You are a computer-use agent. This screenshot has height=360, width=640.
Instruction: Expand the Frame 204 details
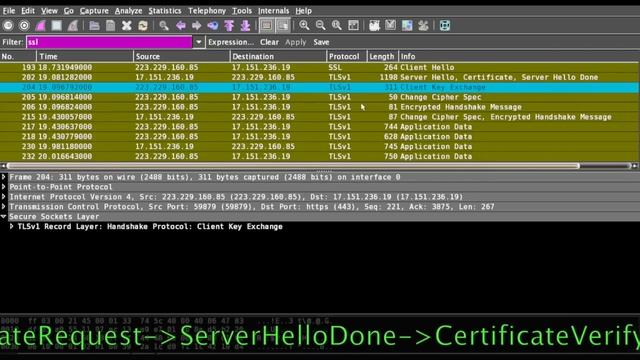(x=4, y=177)
